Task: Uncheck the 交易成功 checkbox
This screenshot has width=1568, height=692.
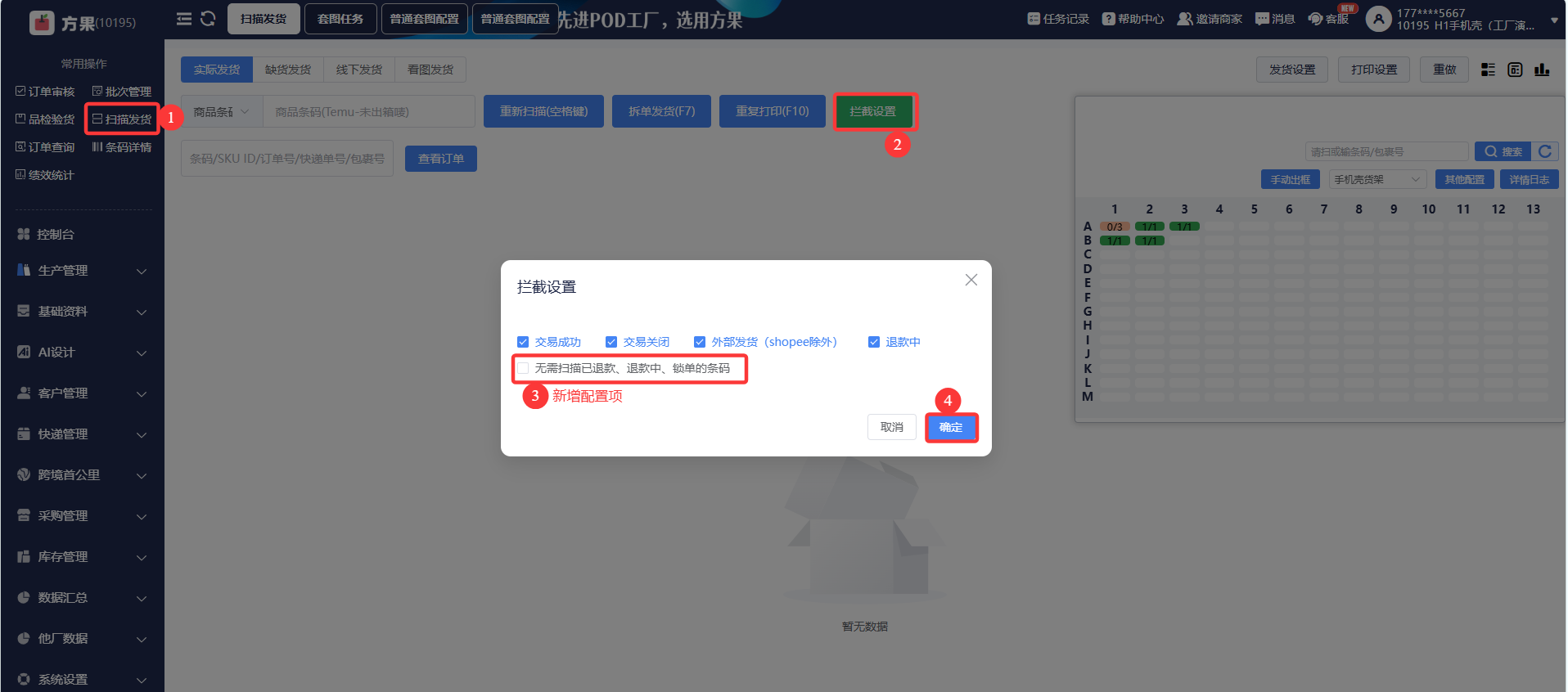Action: (523, 342)
